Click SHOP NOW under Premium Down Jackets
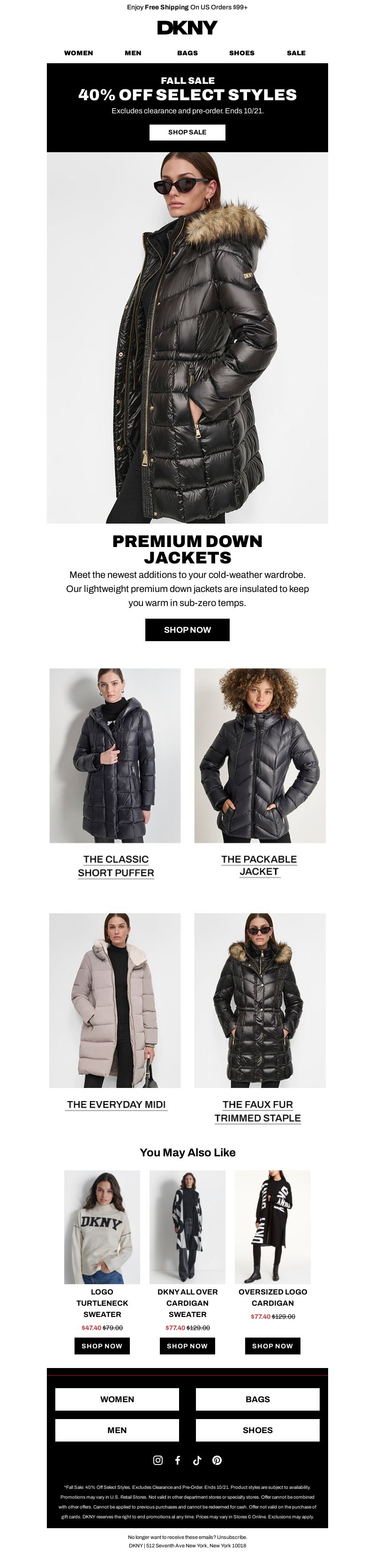Image resolution: width=375 pixels, height=1568 pixels. point(187,629)
